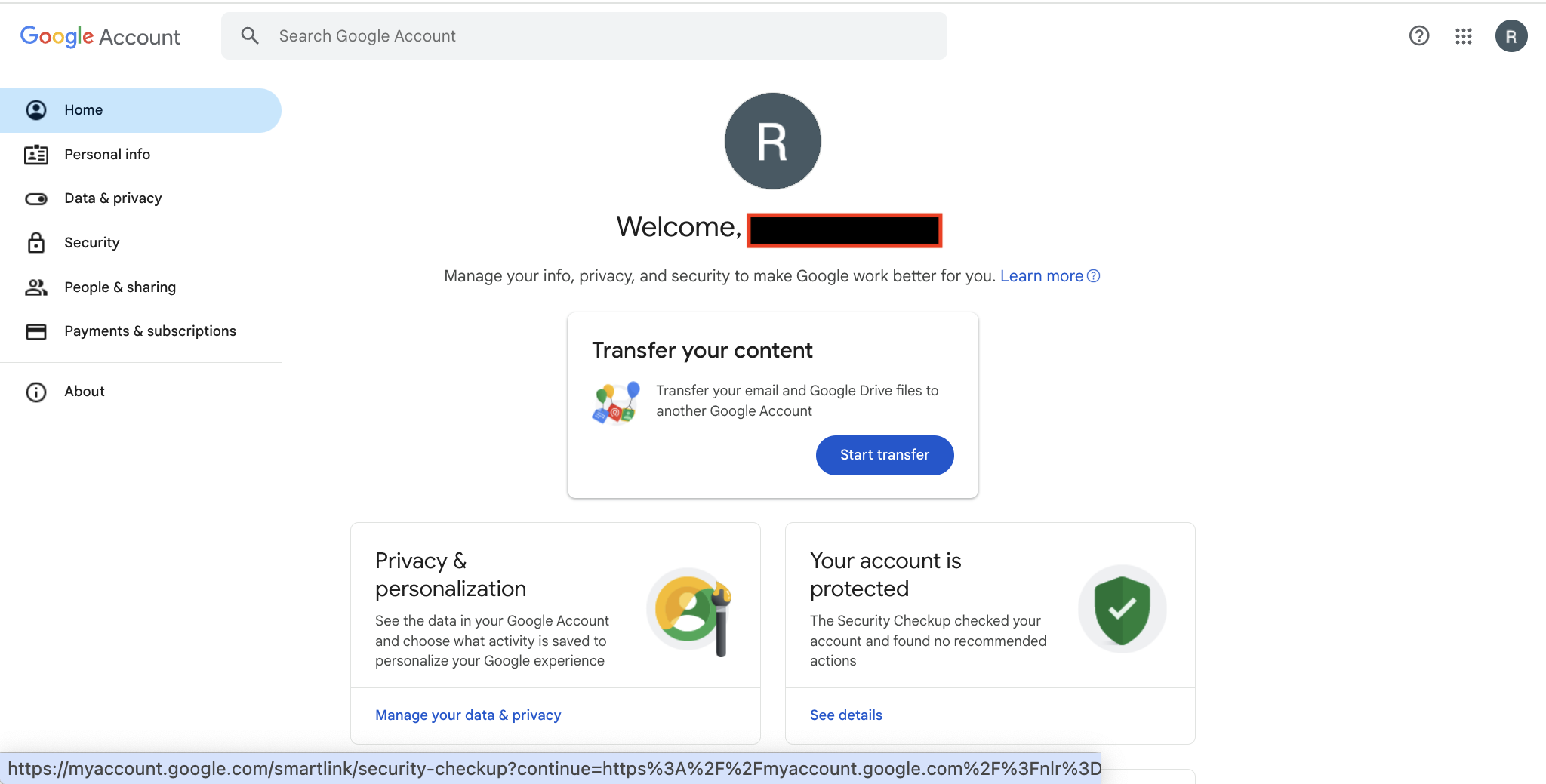Click the transfer email and Drive description
Image resolution: width=1546 pixels, height=784 pixels.
click(797, 401)
